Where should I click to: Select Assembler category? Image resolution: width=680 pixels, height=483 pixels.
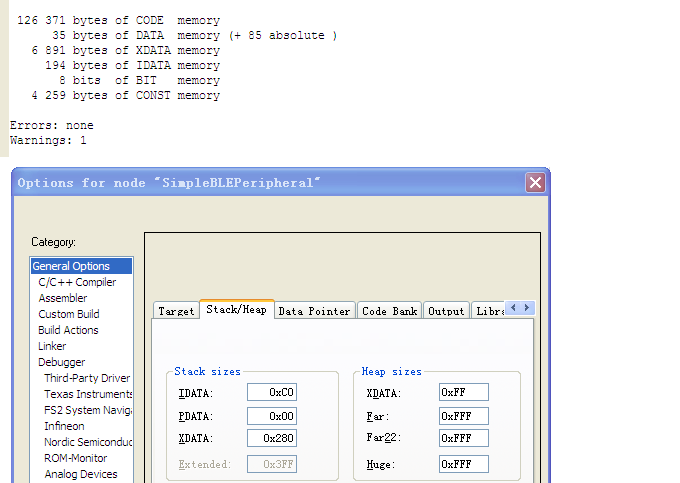pyautogui.click(x=62, y=298)
